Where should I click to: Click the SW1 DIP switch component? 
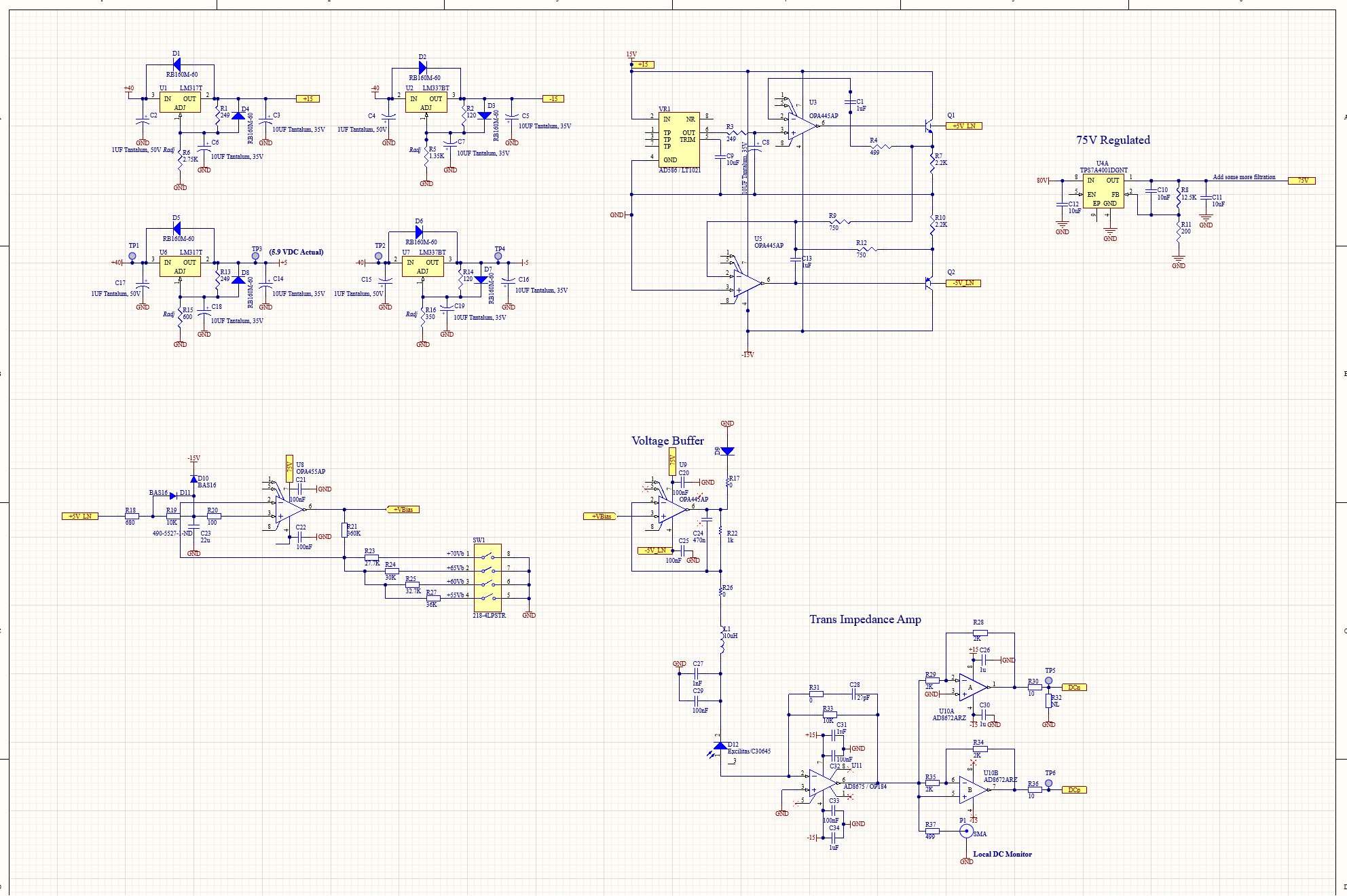[x=487, y=578]
